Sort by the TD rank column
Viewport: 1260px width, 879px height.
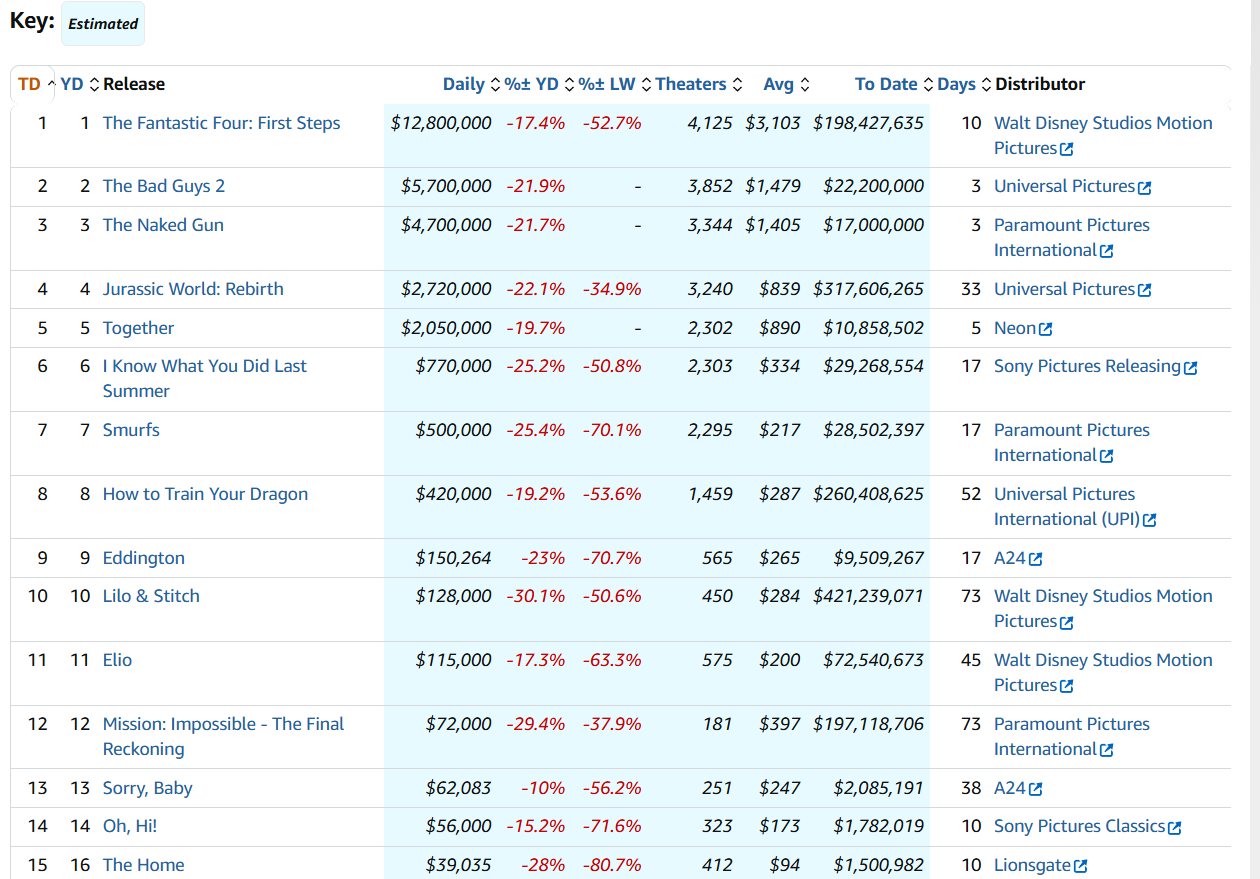click(x=30, y=84)
